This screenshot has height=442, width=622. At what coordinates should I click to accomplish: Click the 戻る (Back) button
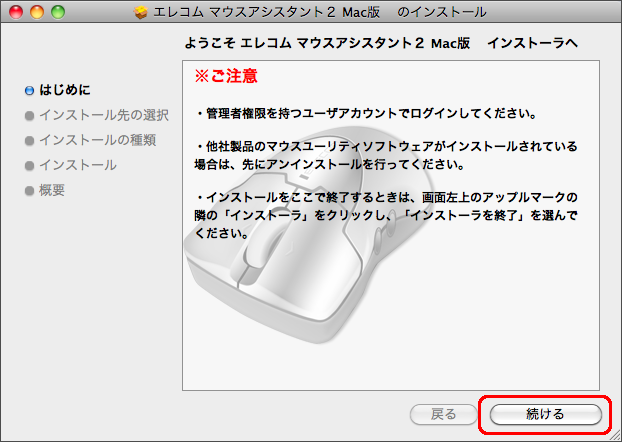(x=443, y=414)
